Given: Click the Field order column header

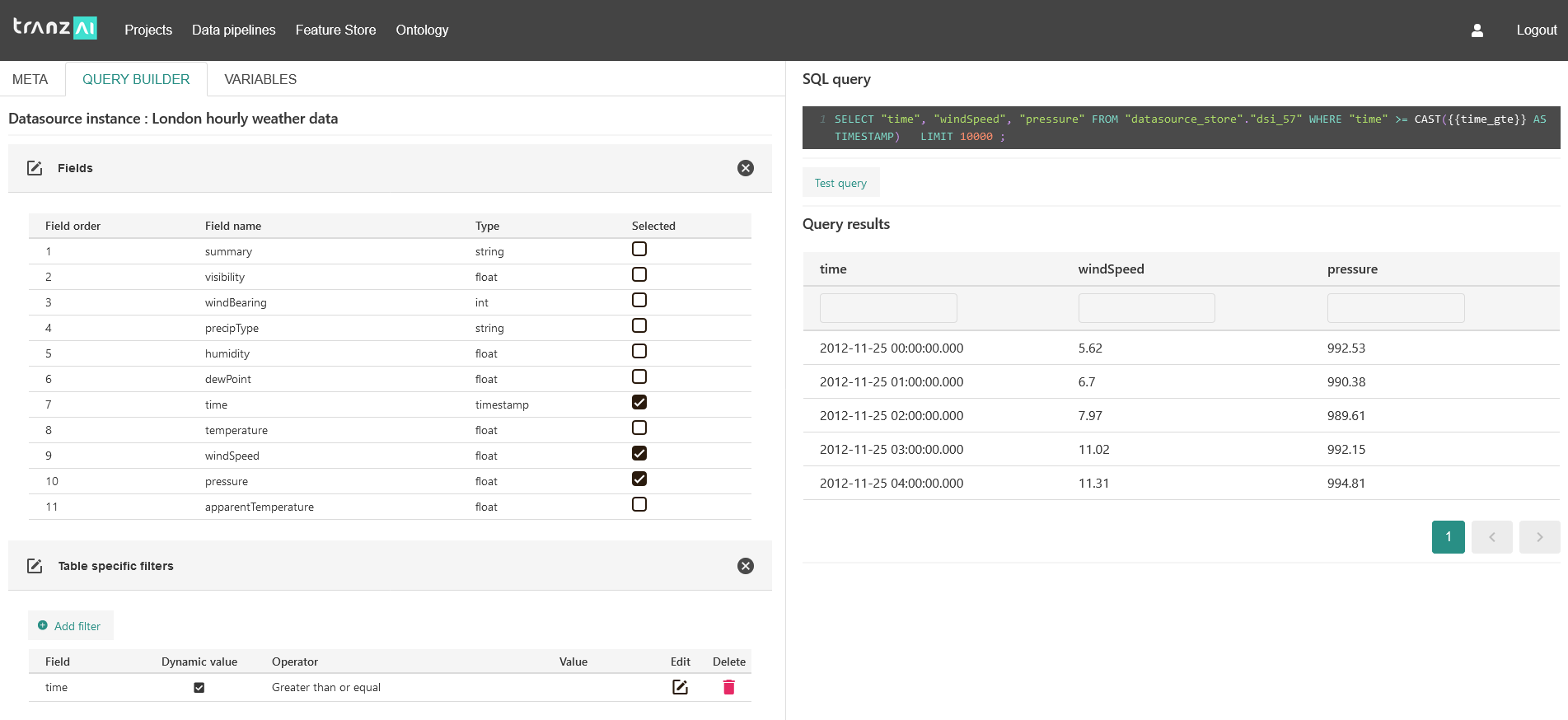Looking at the screenshot, I should [73, 226].
